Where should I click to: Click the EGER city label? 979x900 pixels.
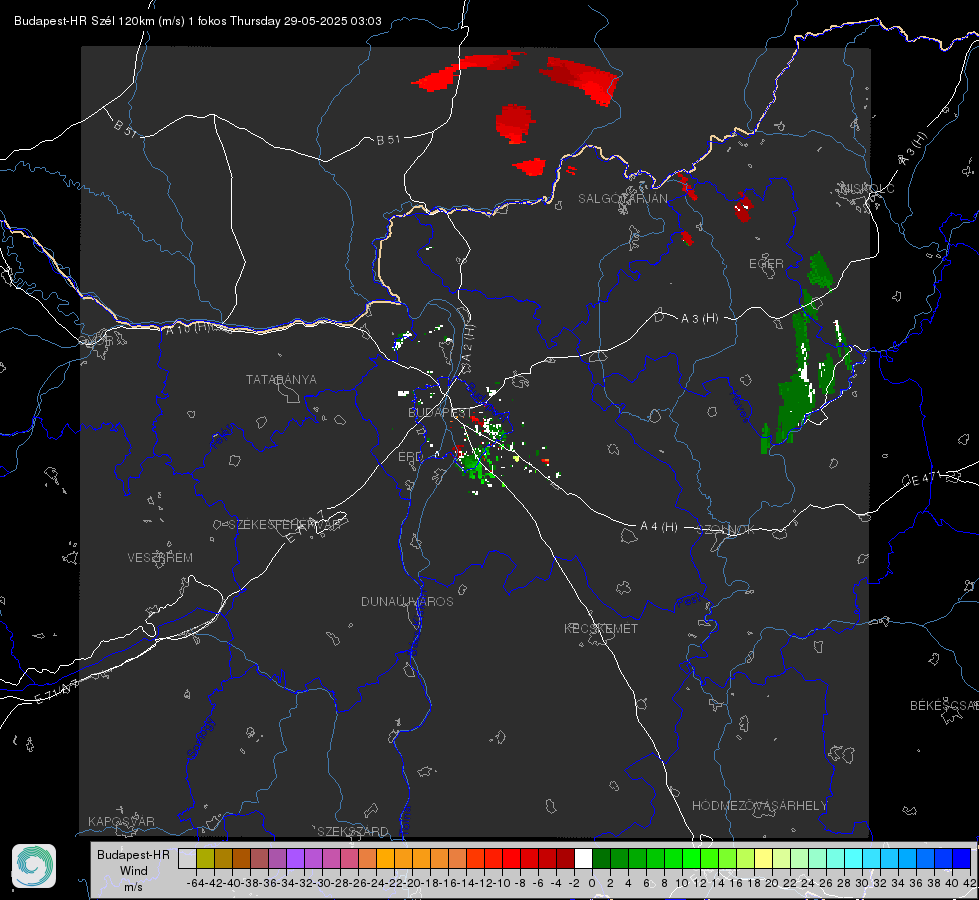point(766,264)
